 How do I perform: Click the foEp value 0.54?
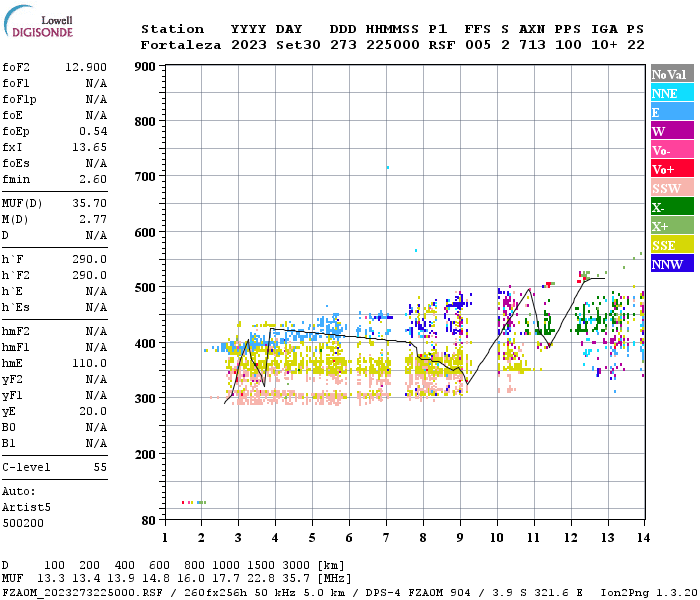pyautogui.click(x=93, y=131)
